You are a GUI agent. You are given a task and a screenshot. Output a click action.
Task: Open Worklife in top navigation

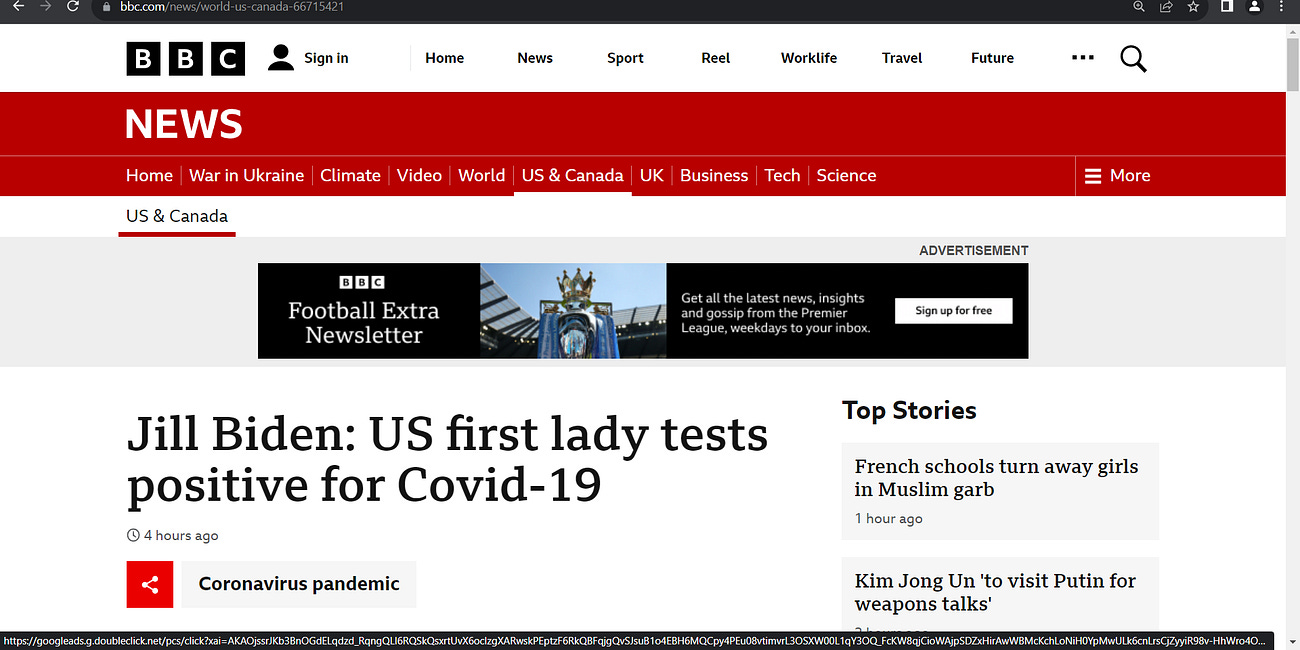tap(809, 58)
